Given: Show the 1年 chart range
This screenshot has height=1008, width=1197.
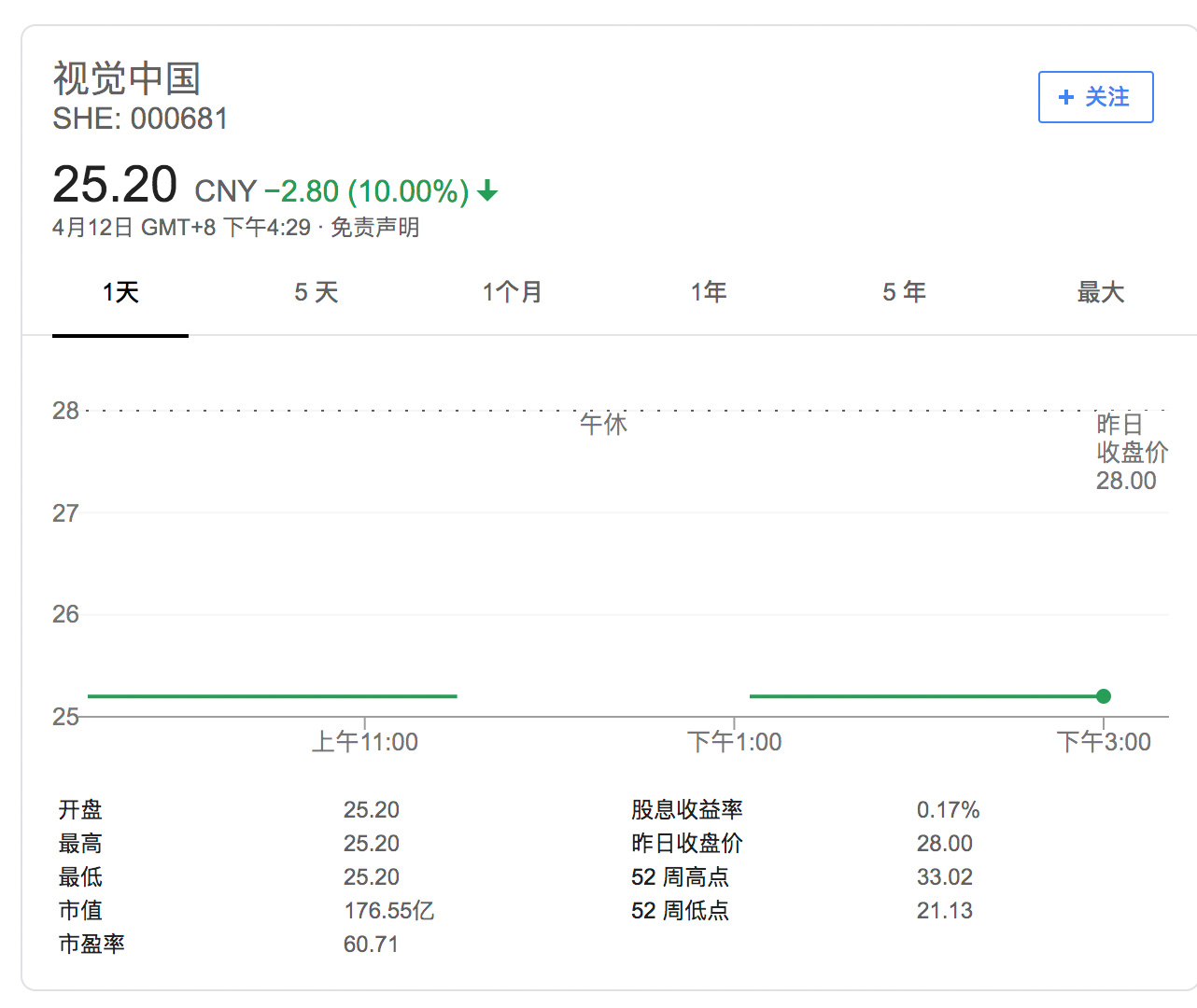Looking at the screenshot, I should pyautogui.click(x=708, y=292).
